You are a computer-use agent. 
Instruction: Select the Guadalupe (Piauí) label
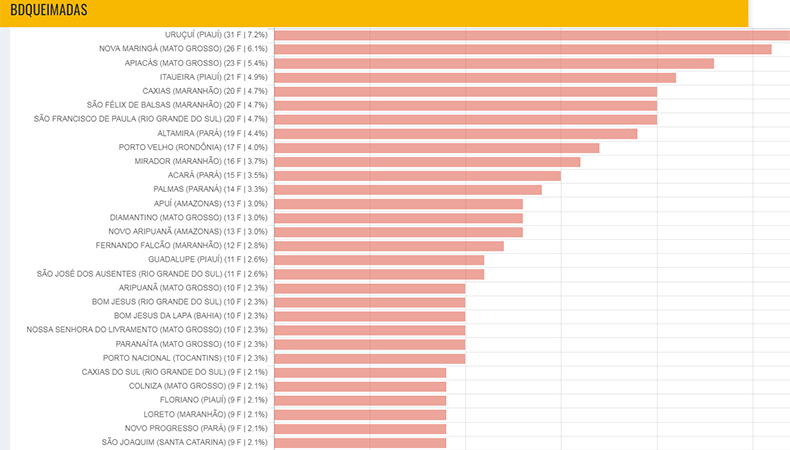click(x=208, y=260)
